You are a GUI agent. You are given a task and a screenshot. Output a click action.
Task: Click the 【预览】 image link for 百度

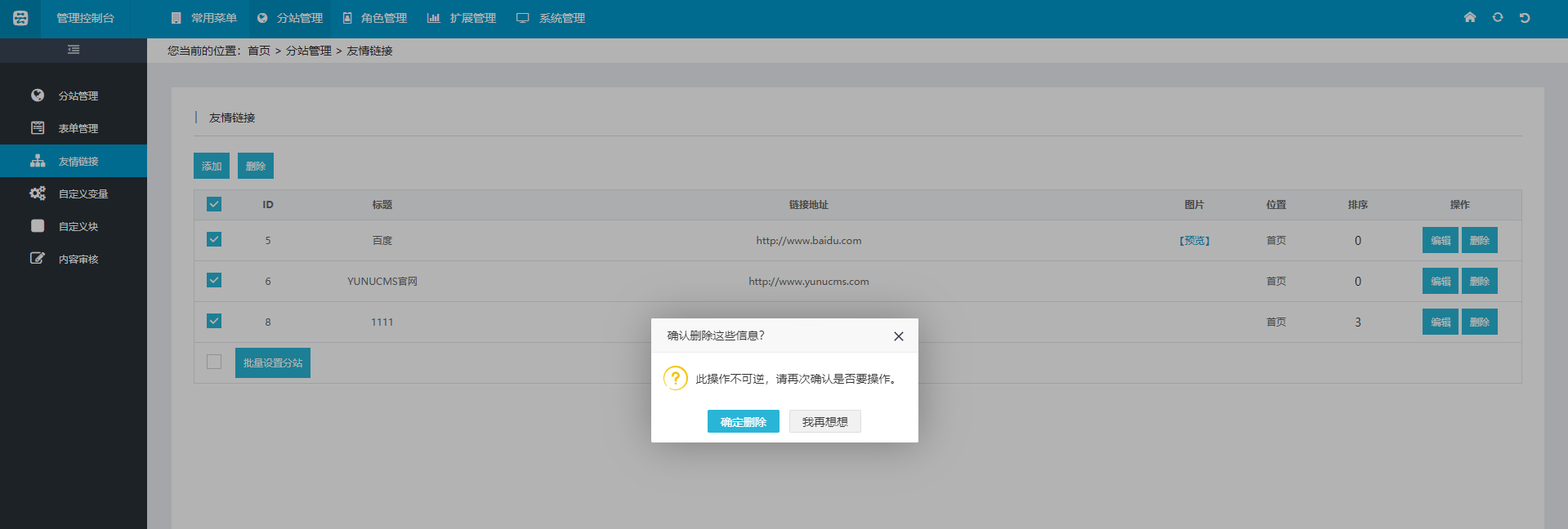pyautogui.click(x=1194, y=241)
